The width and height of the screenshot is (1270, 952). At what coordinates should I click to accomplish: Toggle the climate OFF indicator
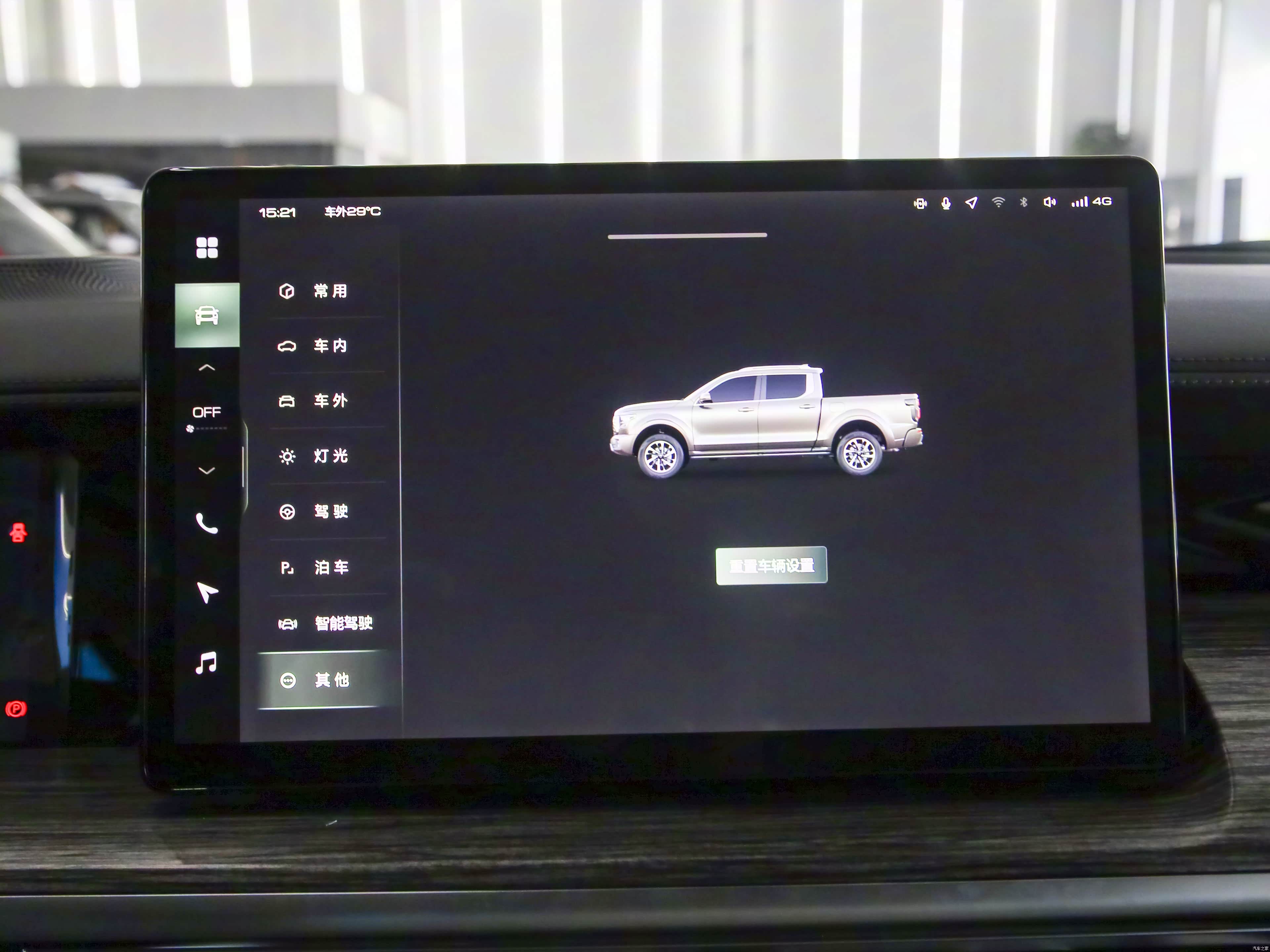(207, 413)
